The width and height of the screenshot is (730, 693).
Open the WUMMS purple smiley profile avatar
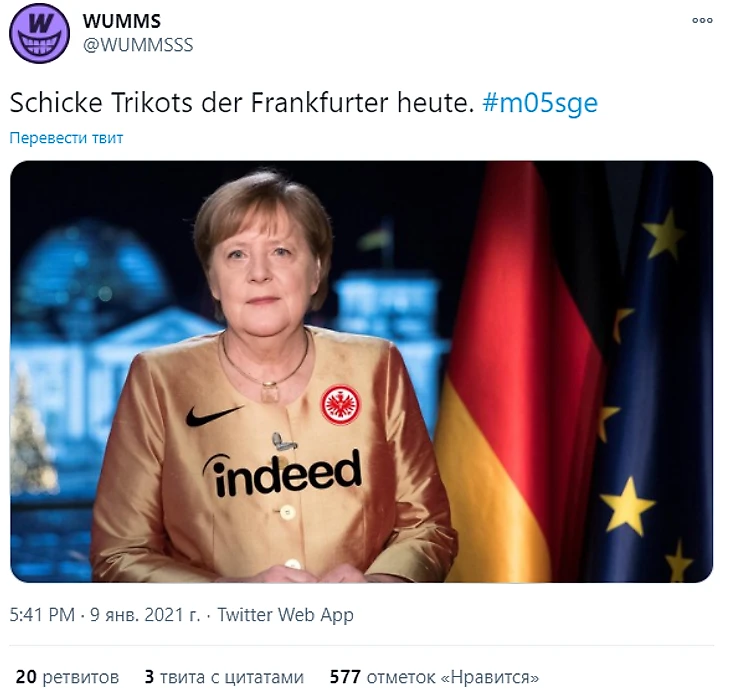[39, 34]
